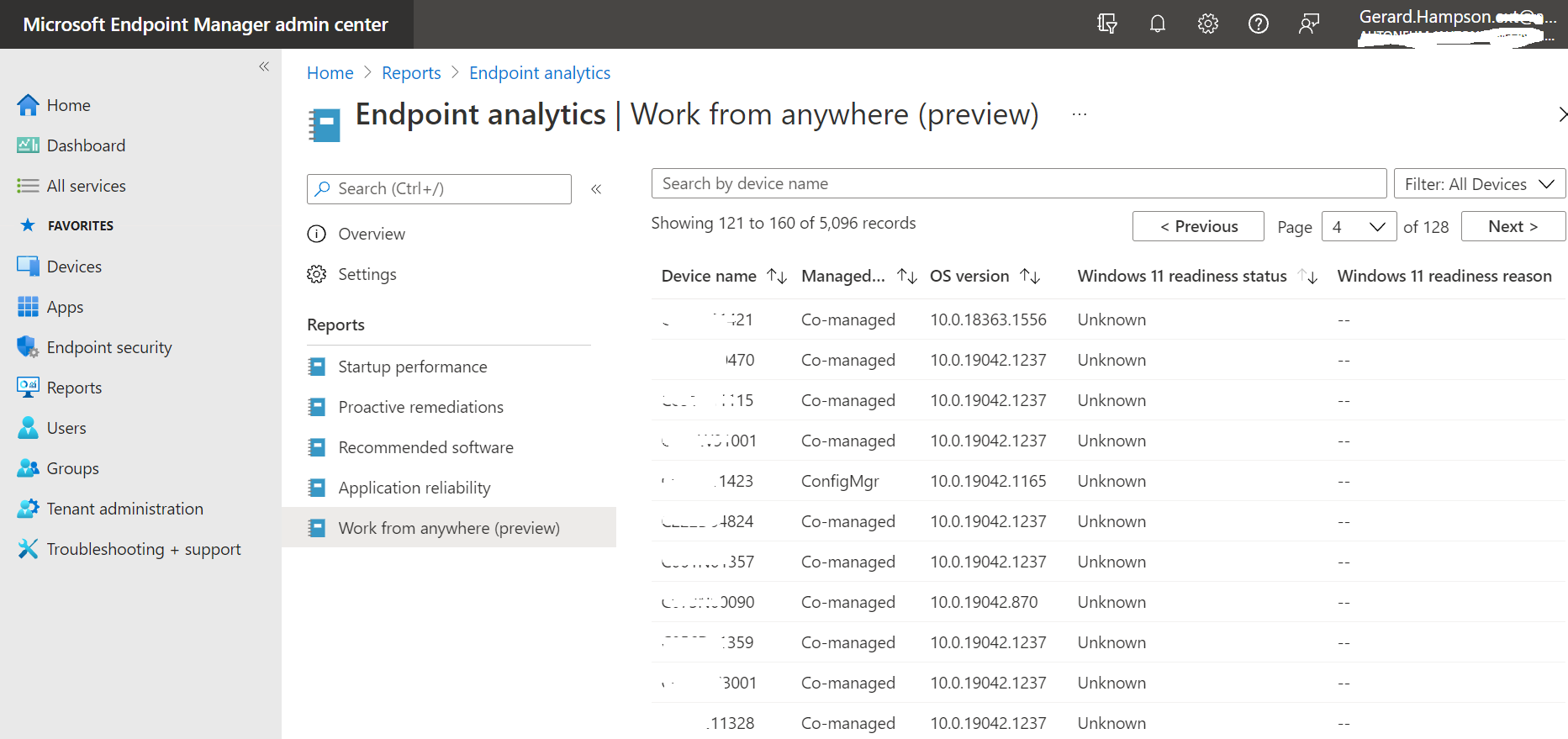The image size is (1568, 739).
Task: Click the Reports breadcrumb link
Action: point(411,73)
